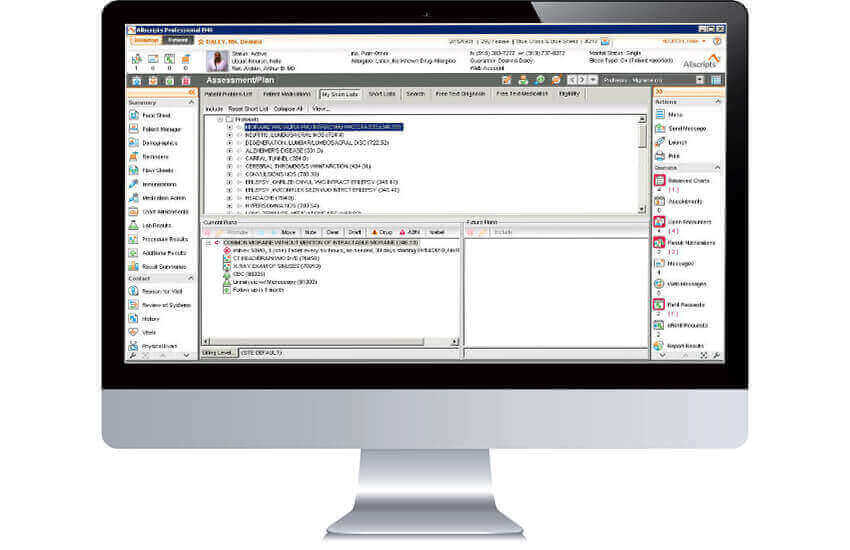The height and width of the screenshot is (550, 850).
Task: Expand the CARPAL TUNNEL problem node
Action: pyautogui.click(x=229, y=156)
